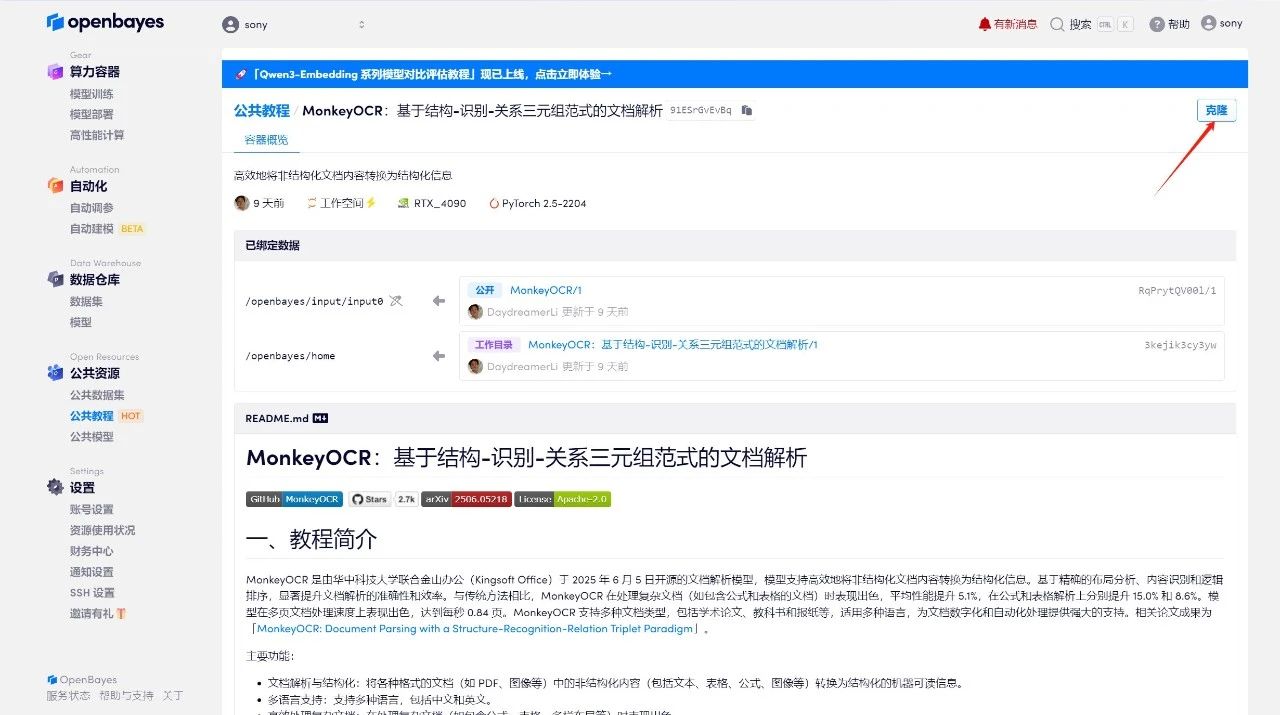The width and height of the screenshot is (1280, 715).
Task: Click the 设置 gear icon
Action: click(55, 487)
